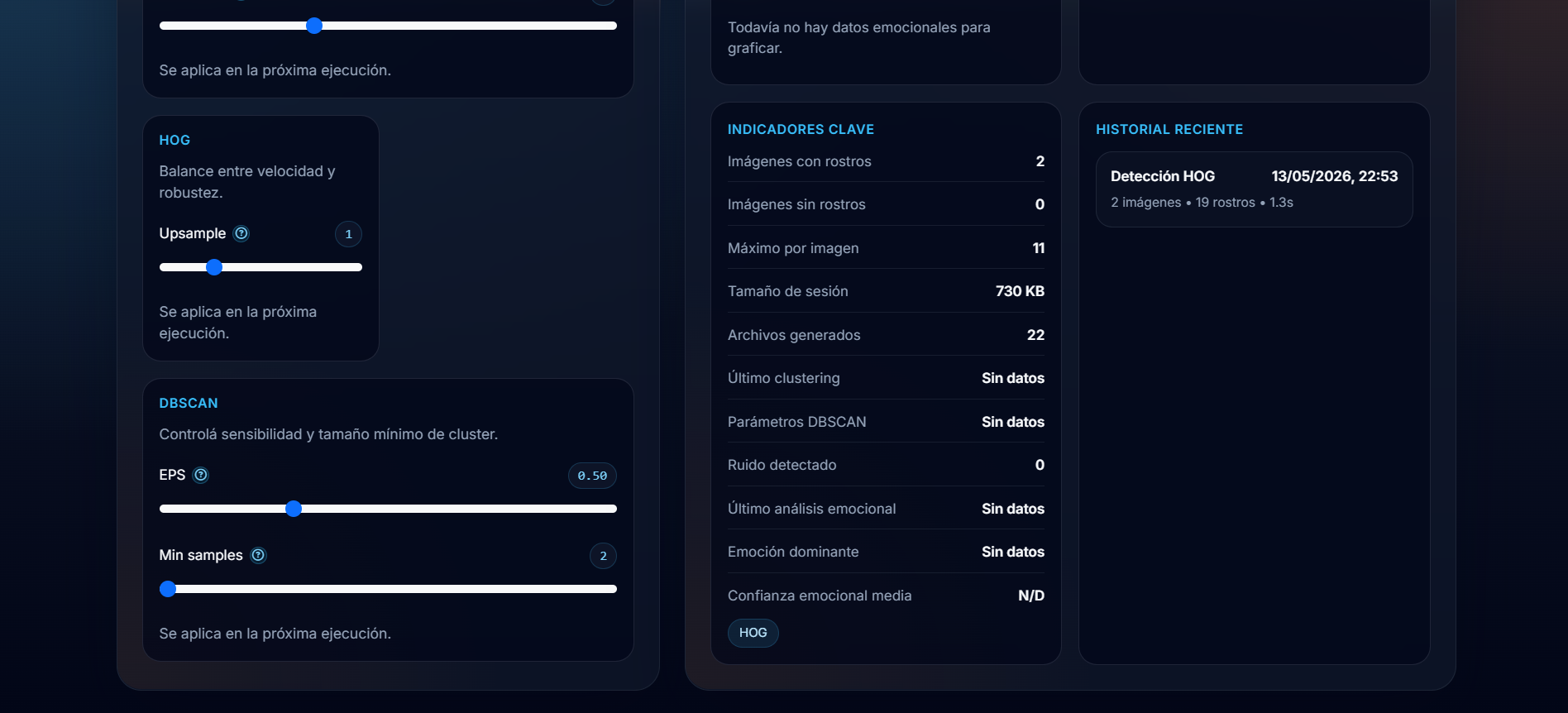Click the Upsample value badge showing 1

pos(348,234)
